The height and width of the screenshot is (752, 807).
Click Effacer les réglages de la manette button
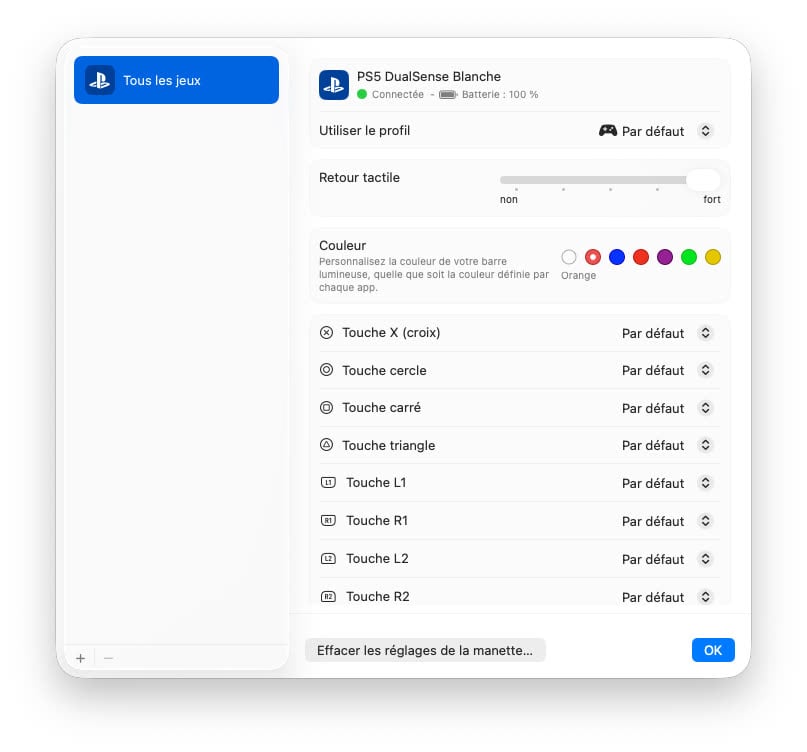(x=425, y=650)
